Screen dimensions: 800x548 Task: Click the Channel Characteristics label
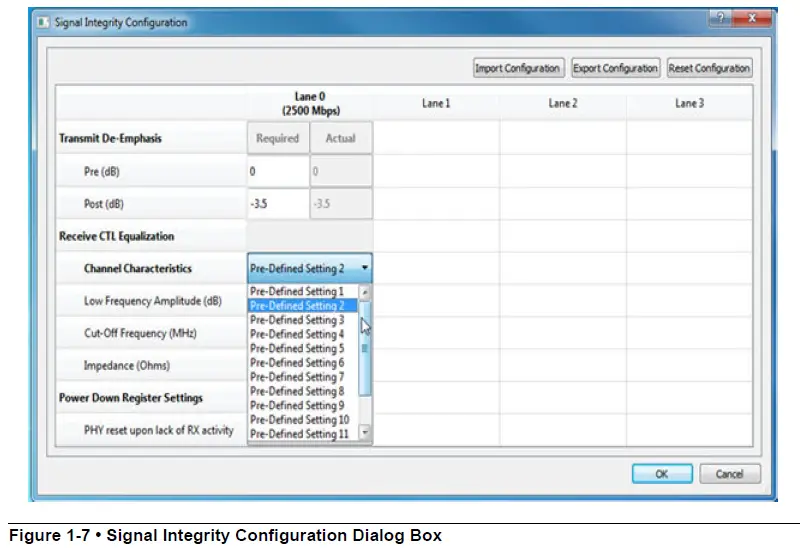pos(138,268)
